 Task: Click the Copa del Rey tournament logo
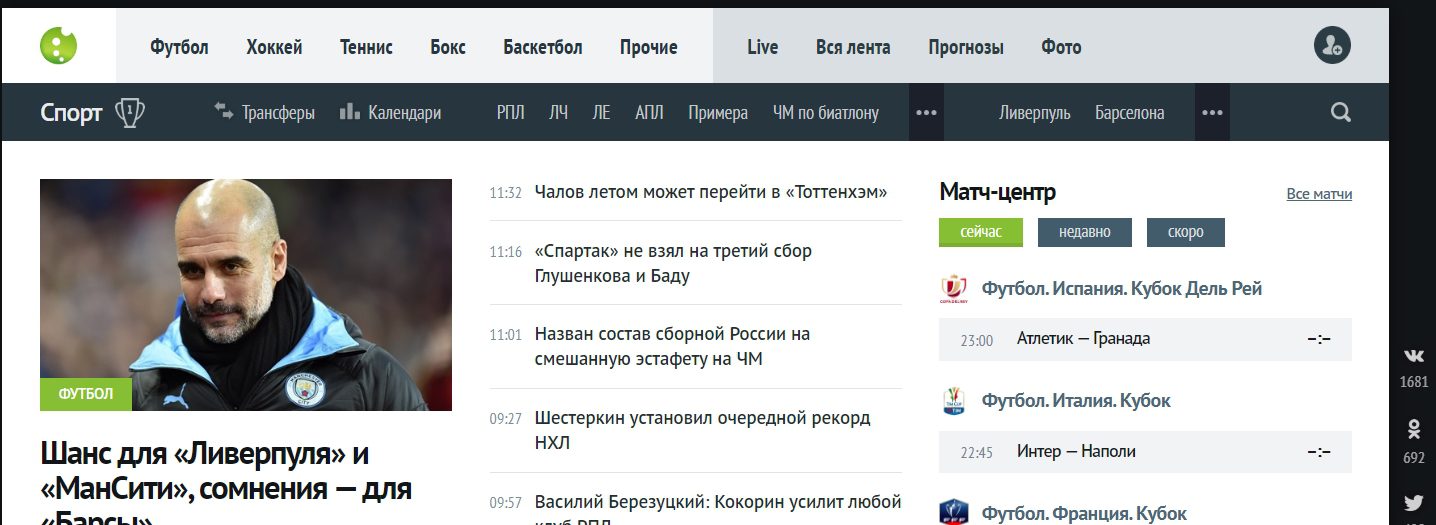tap(954, 288)
